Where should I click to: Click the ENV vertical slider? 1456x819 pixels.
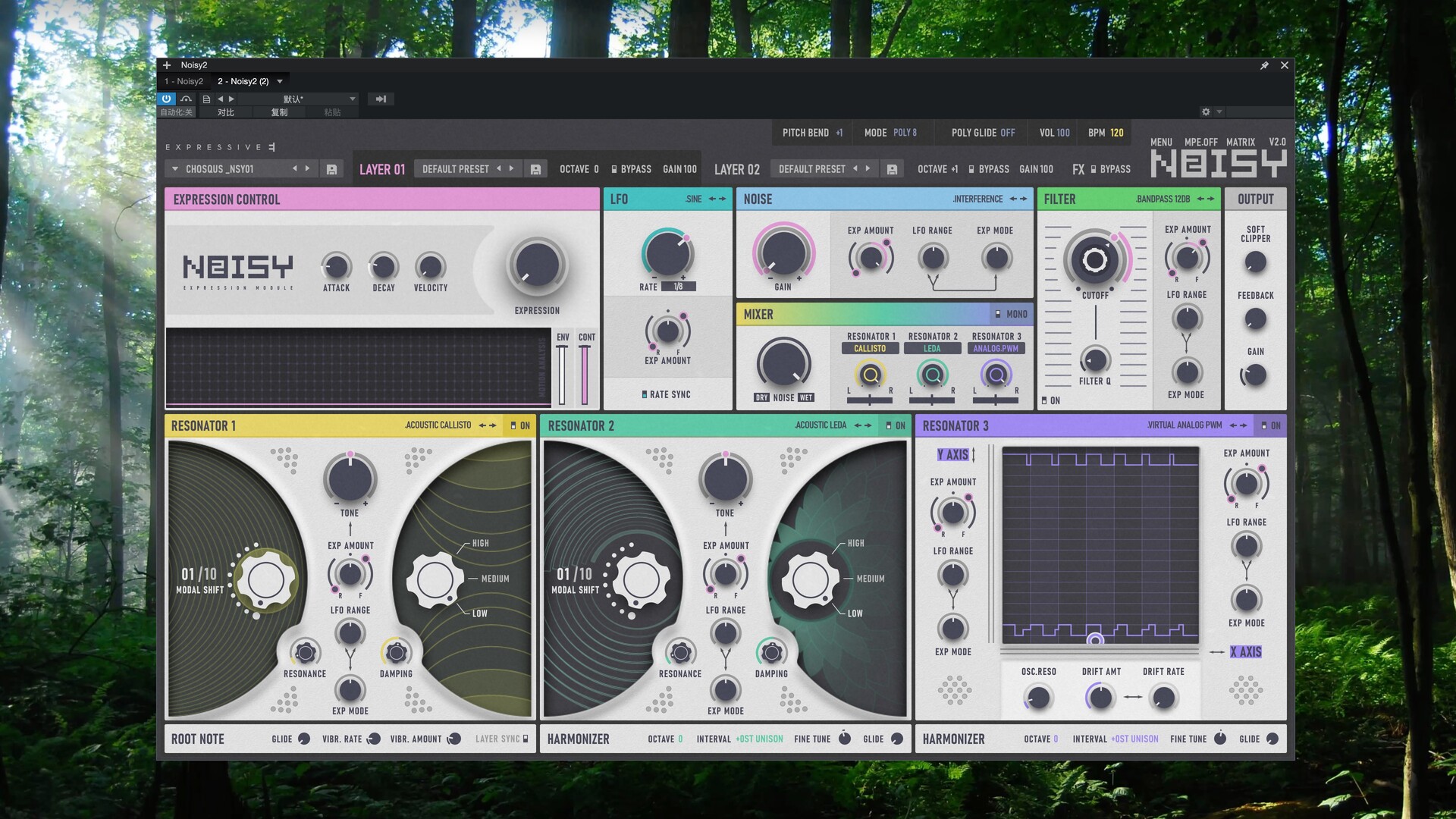562,375
